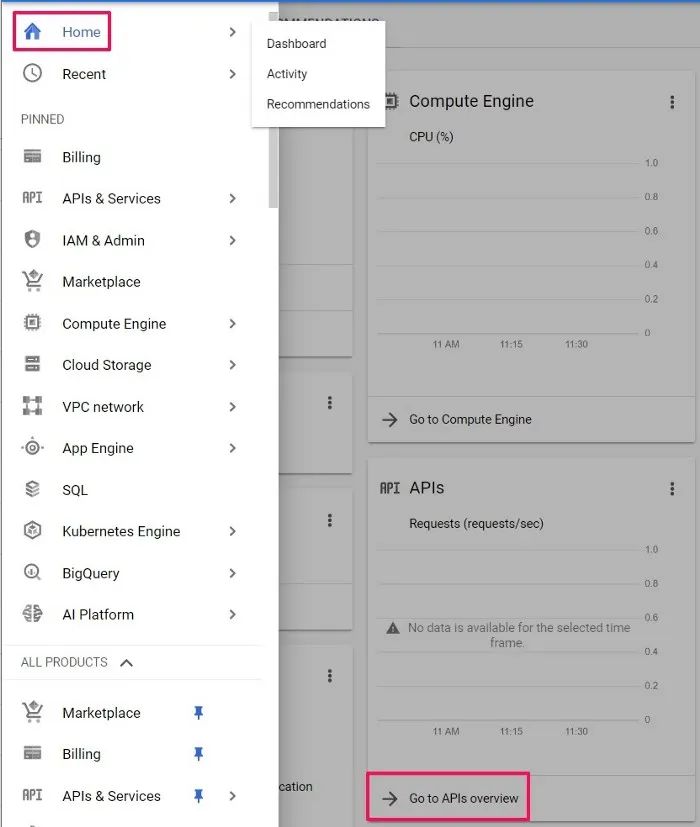Image resolution: width=700 pixels, height=827 pixels.
Task: Click the SQL service icon
Action: (32, 489)
